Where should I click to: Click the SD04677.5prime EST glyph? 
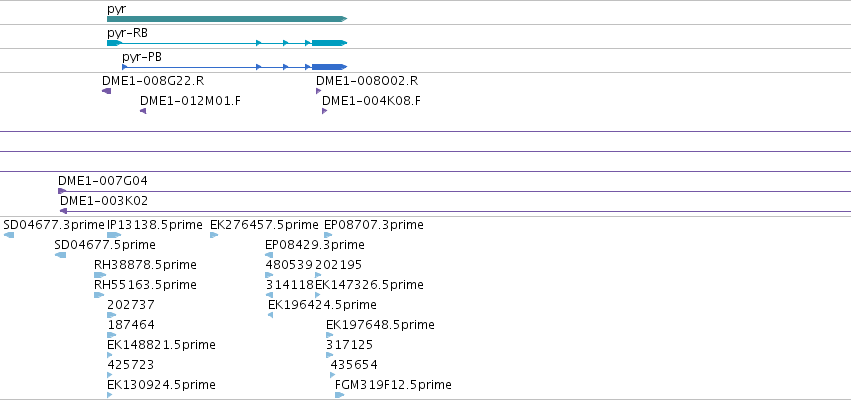pos(60,255)
